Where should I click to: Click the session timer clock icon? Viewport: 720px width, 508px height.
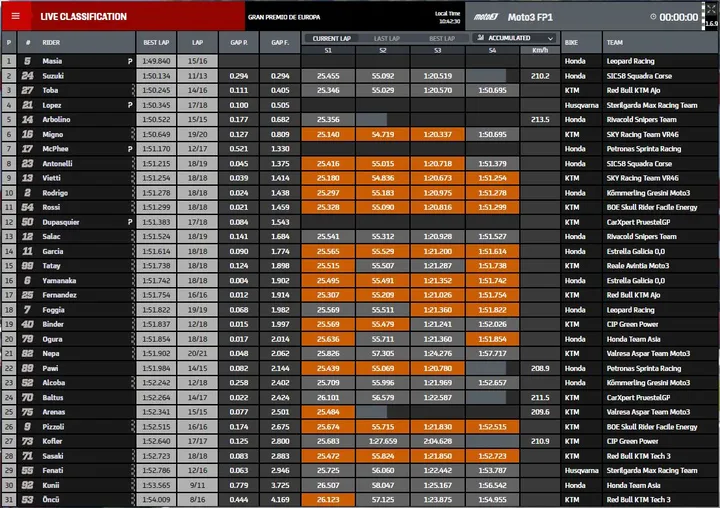click(653, 17)
